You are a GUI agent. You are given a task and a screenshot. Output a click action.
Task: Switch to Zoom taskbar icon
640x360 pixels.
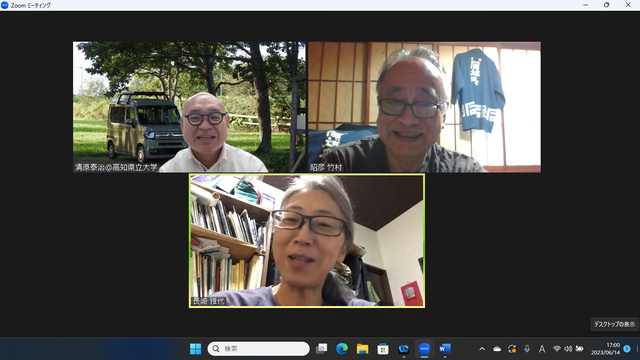(424, 349)
